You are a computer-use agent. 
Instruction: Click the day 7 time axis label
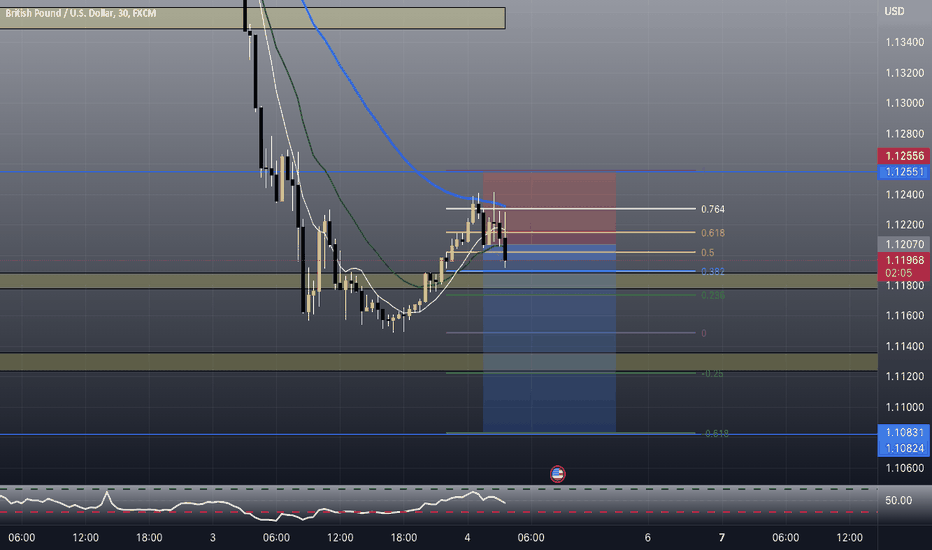(722, 538)
